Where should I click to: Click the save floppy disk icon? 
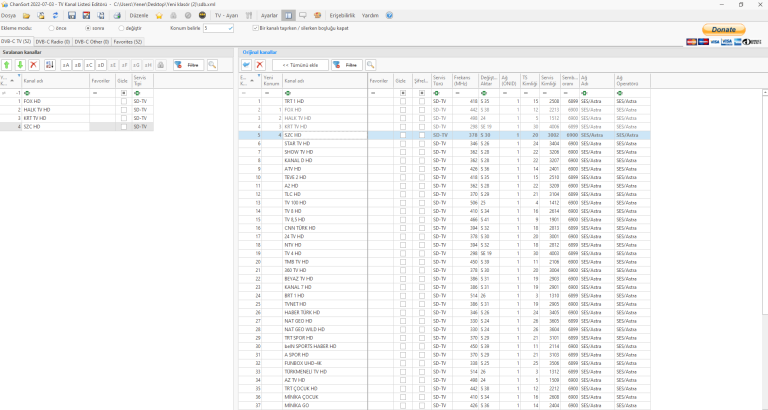(x=72, y=16)
